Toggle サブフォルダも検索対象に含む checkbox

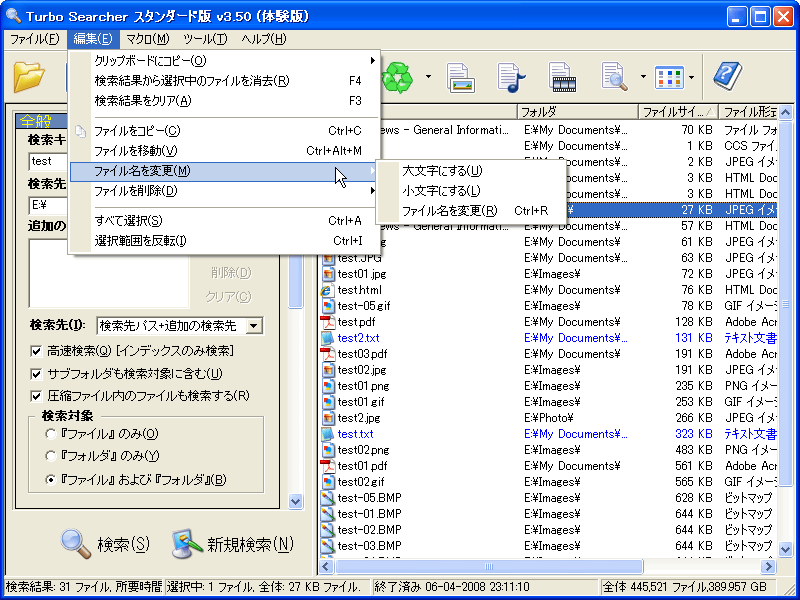pos(36,374)
